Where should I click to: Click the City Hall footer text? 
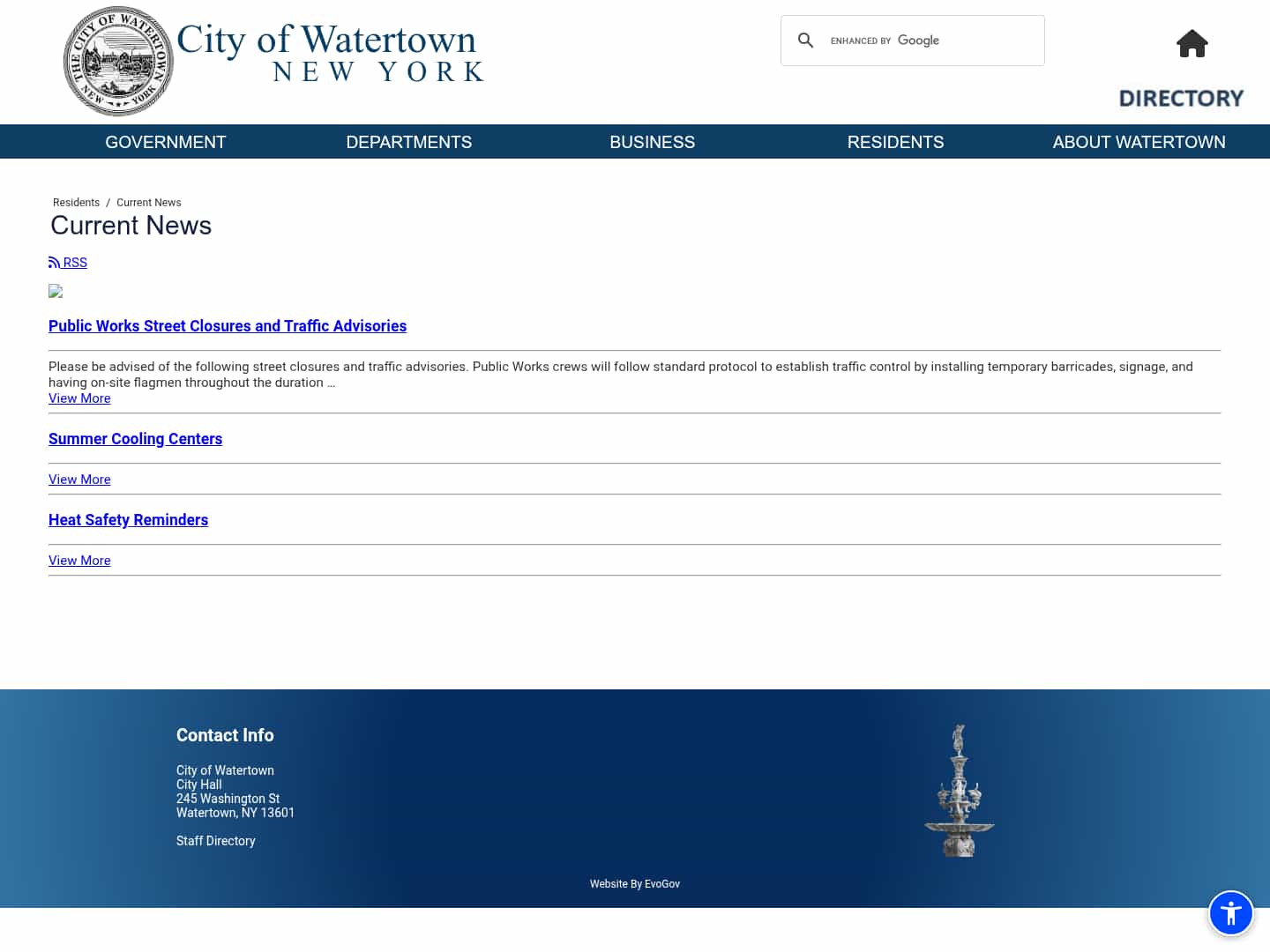coord(199,785)
